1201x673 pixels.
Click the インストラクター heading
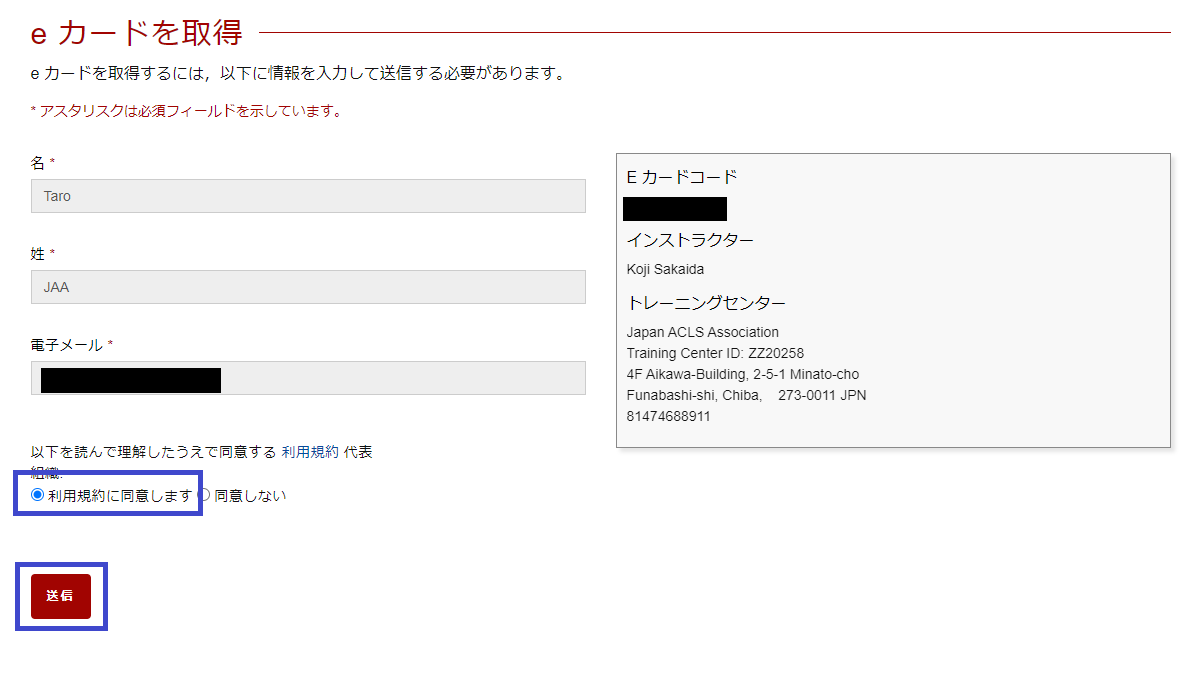point(690,240)
